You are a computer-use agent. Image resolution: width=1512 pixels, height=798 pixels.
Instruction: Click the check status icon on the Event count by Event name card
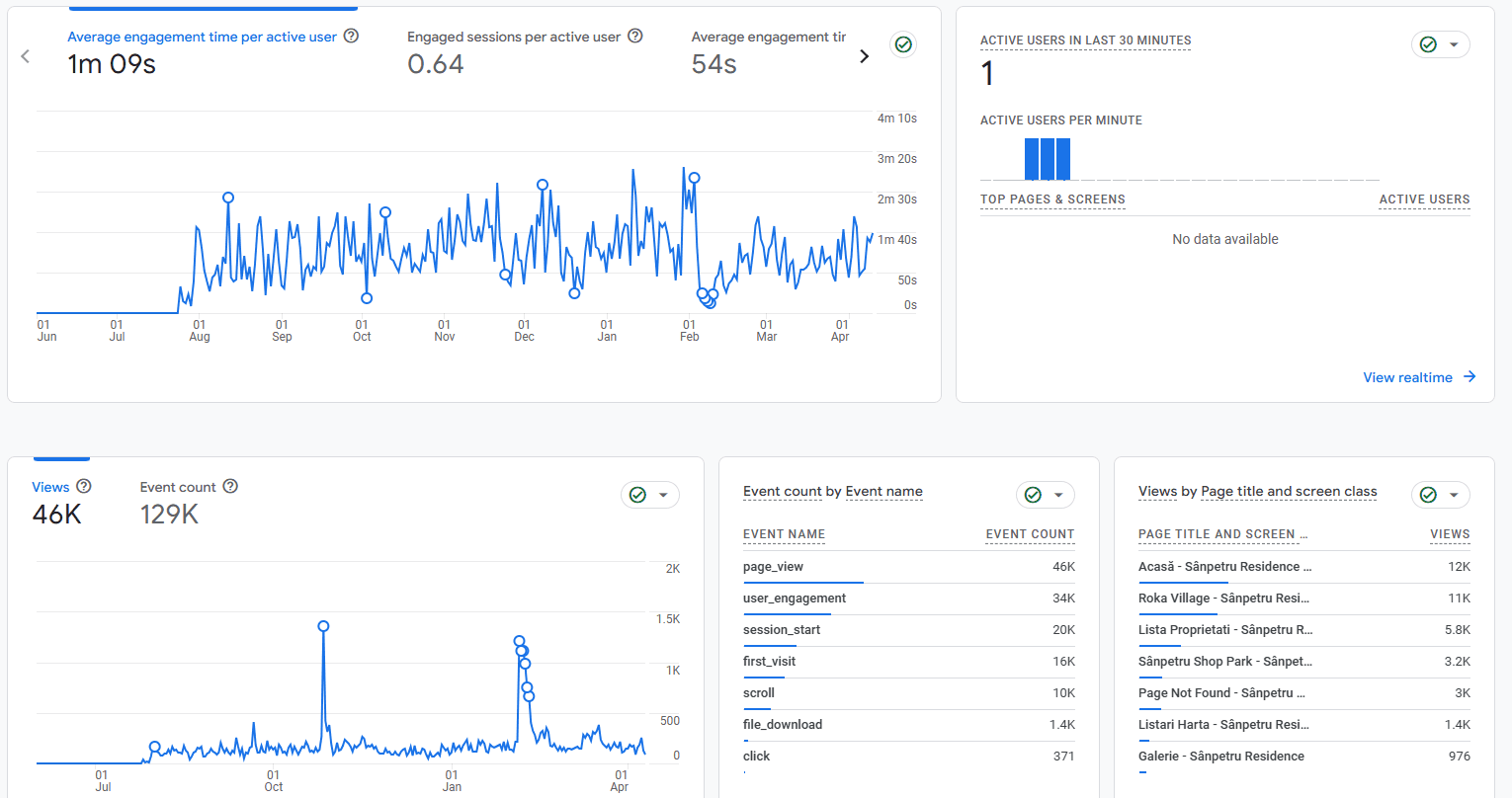pyautogui.click(x=1033, y=495)
